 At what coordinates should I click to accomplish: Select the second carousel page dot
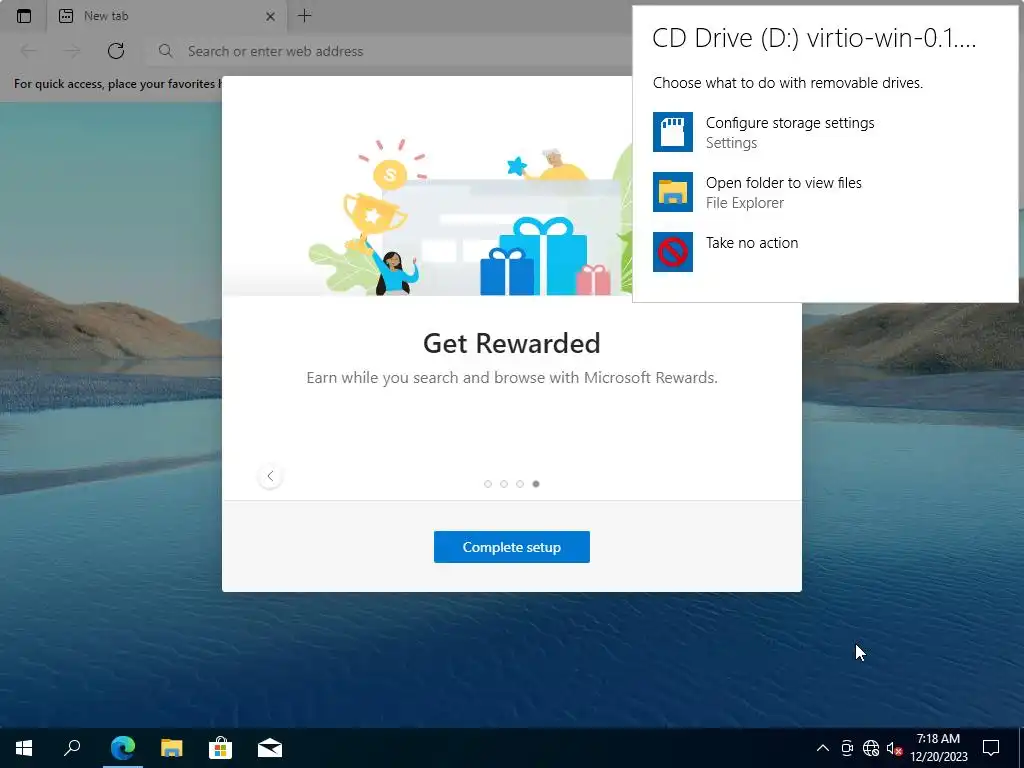tap(504, 484)
